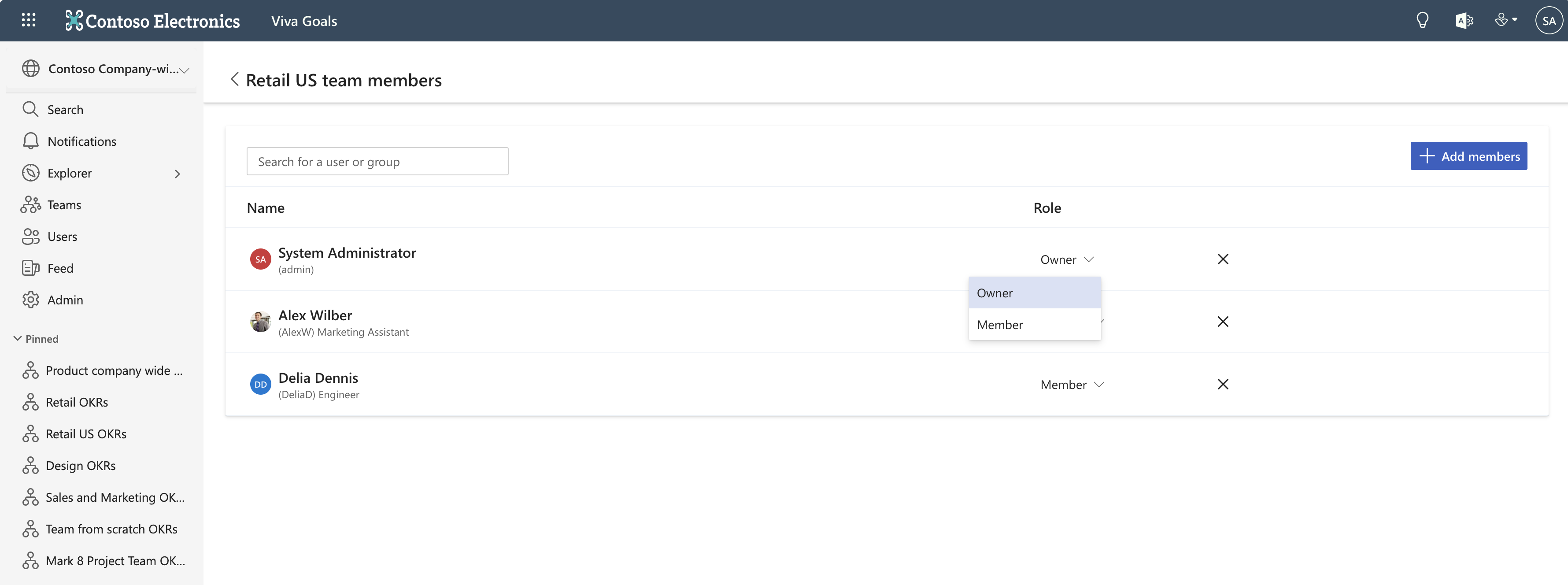Screen dimensions: 1568x585
Task: Click the SA avatar beside System Administrator
Action: pyautogui.click(x=260, y=259)
